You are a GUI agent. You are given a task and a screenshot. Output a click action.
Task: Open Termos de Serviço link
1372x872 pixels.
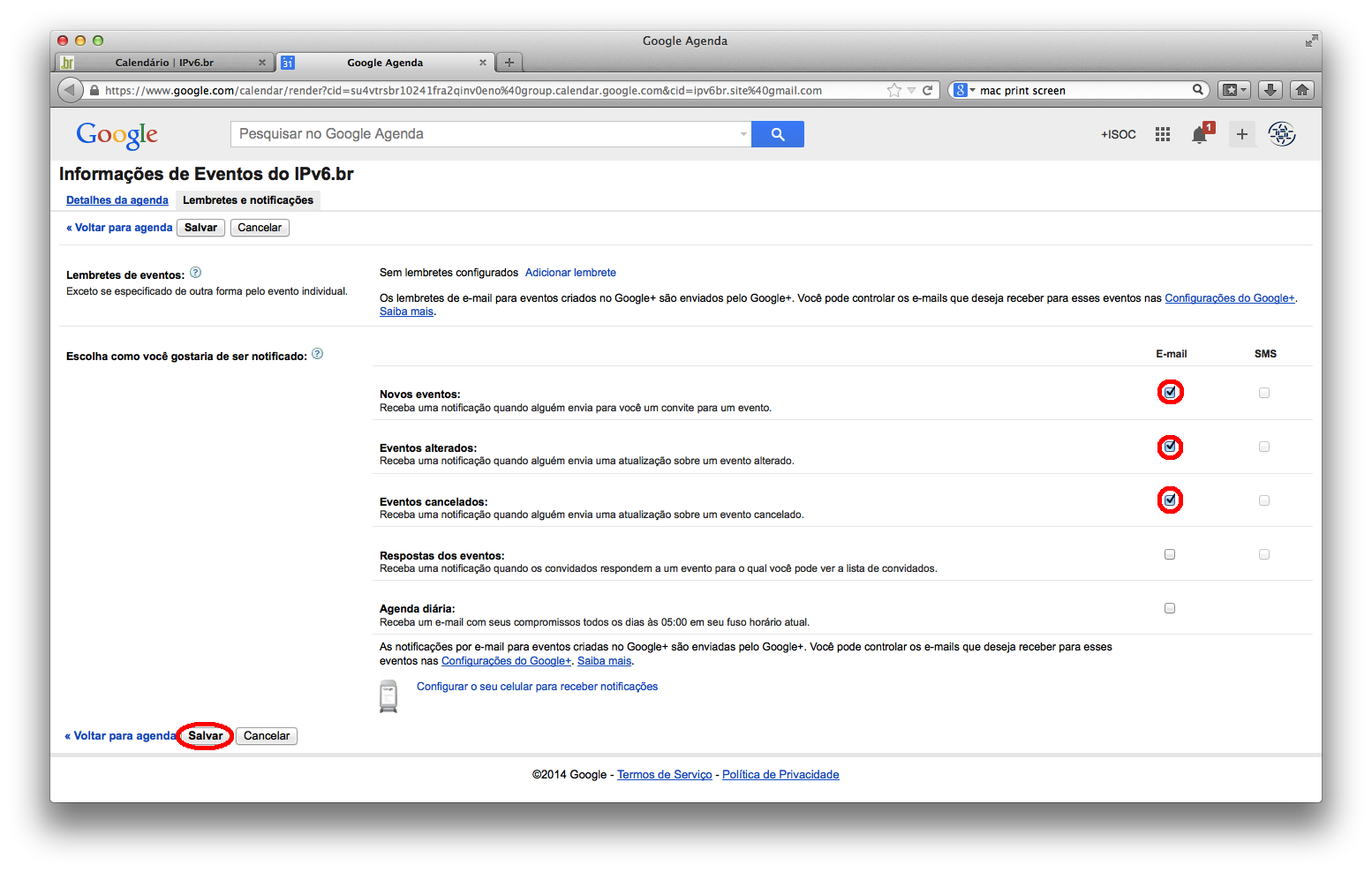point(665,775)
